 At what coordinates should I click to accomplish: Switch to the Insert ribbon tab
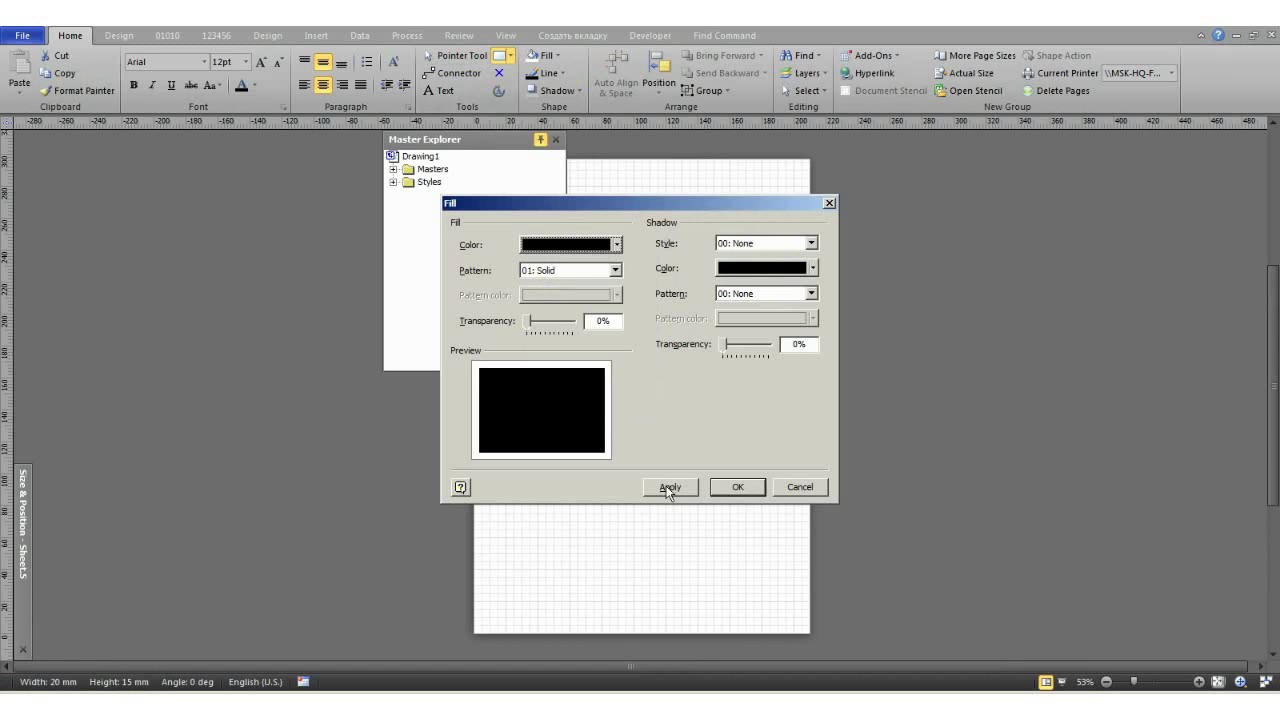click(316, 36)
